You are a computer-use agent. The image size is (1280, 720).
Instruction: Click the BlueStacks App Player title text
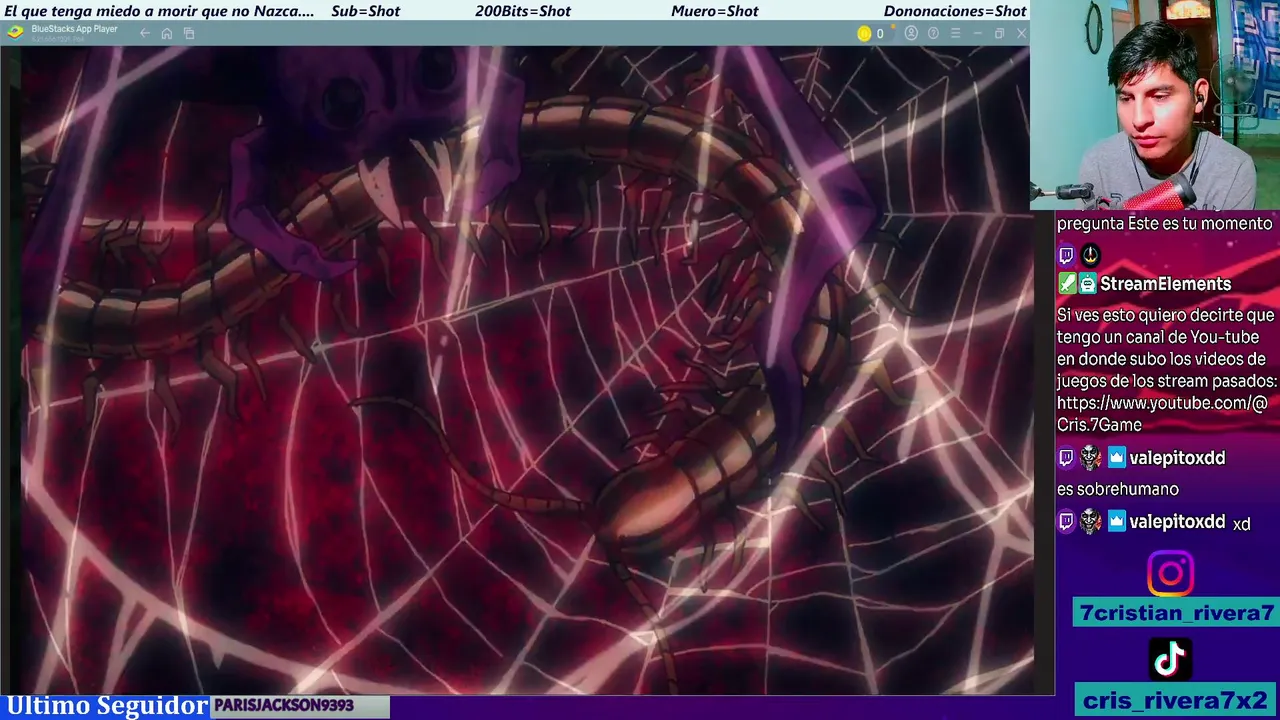(x=75, y=29)
